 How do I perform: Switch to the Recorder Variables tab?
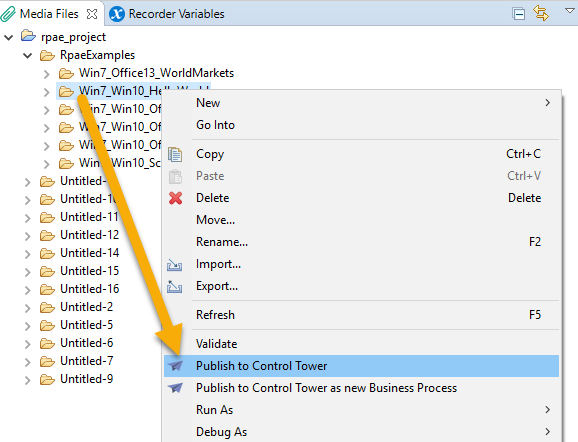167,14
